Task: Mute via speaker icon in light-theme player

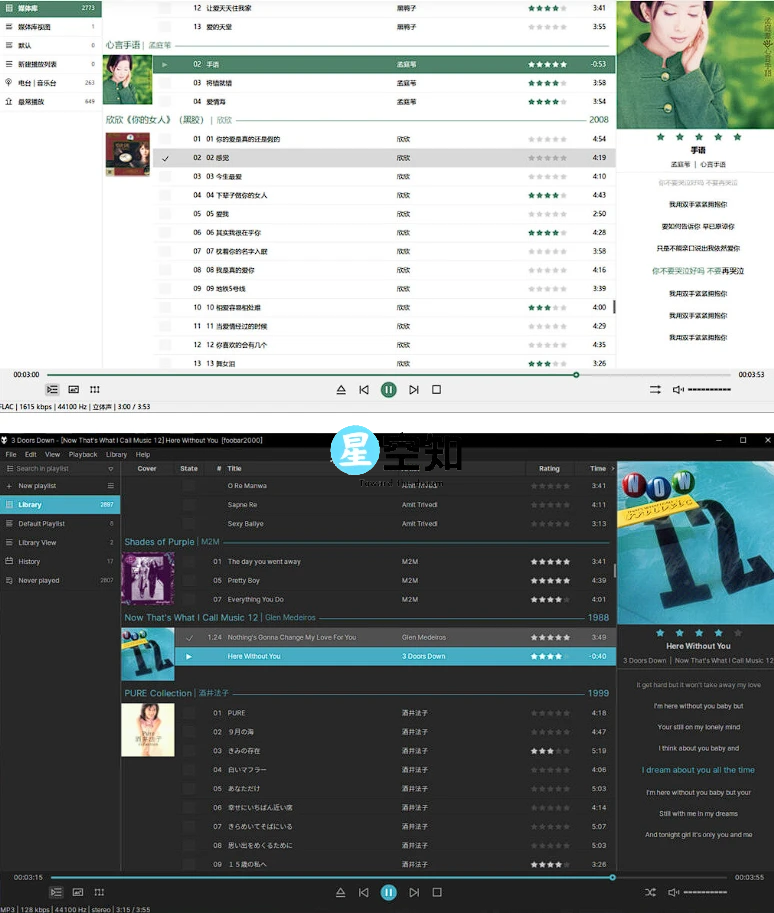Action: point(678,390)
